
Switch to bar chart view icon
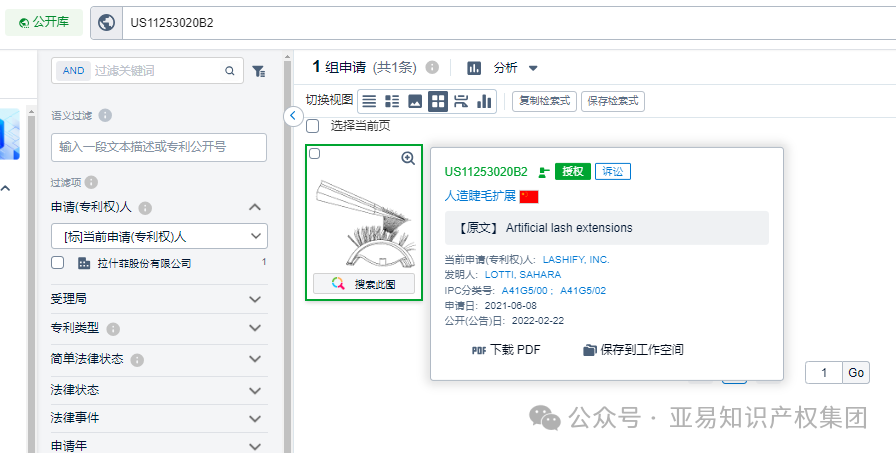484,101
